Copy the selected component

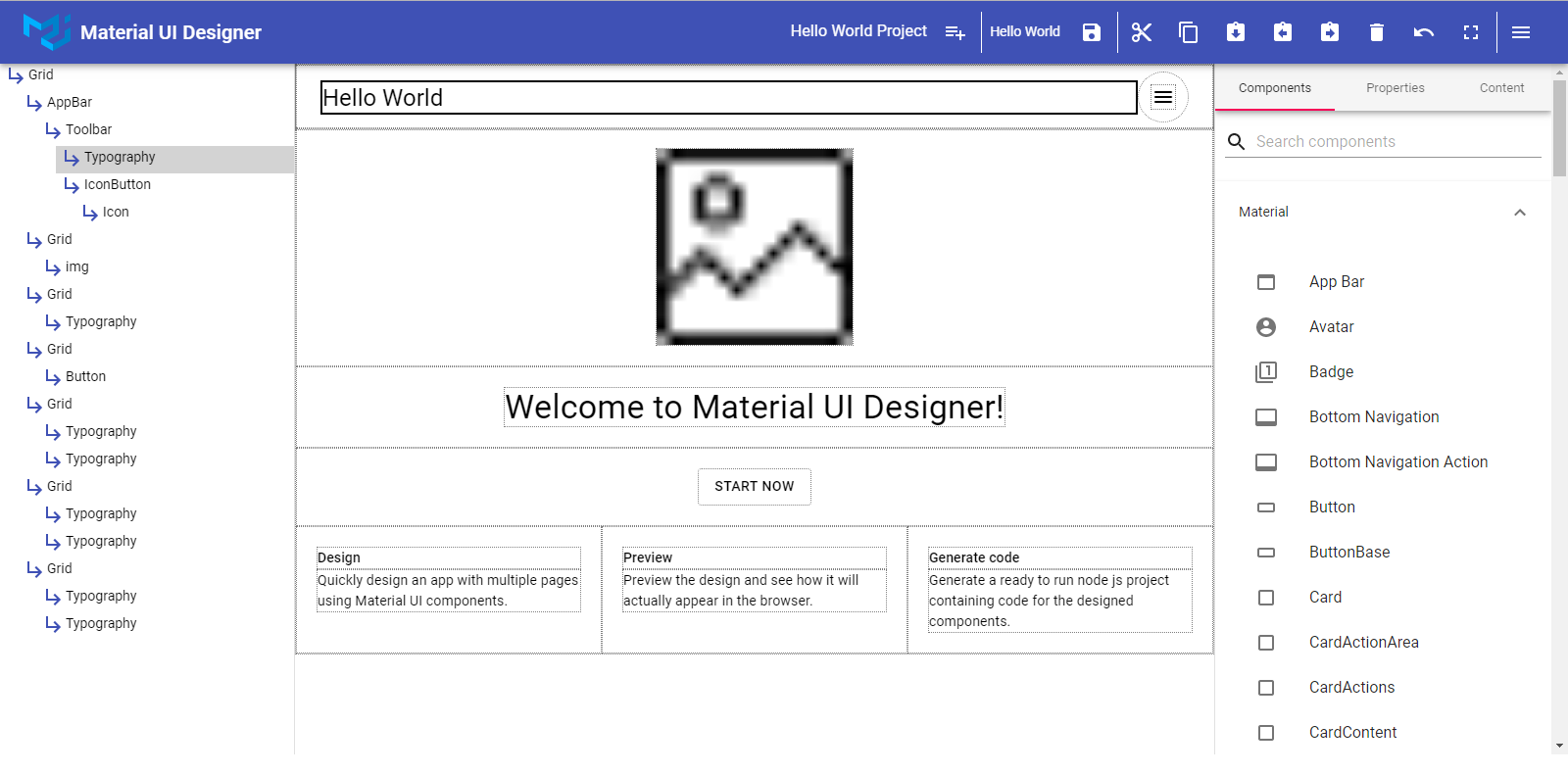click(x=1188, y=32)
